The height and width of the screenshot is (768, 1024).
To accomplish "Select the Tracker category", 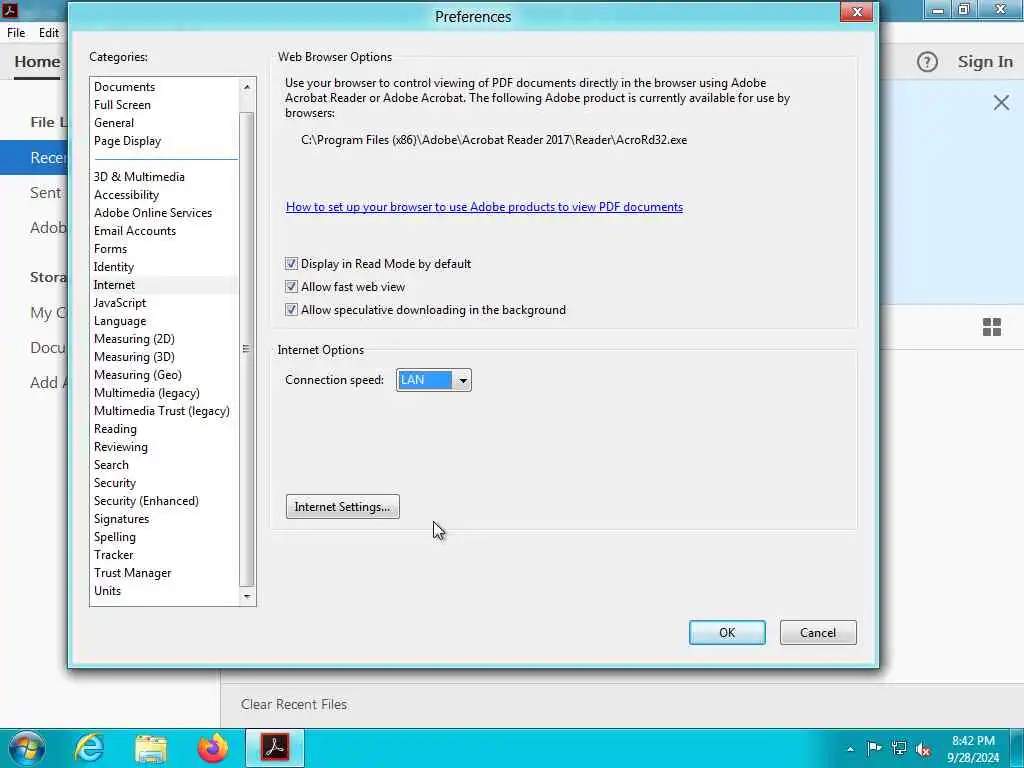I will [x=113, y=555].
